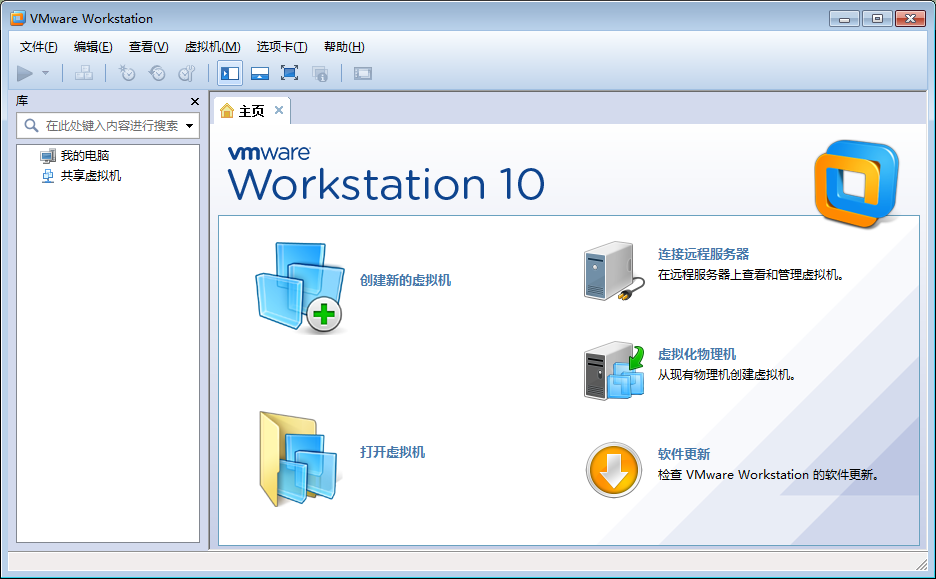
Task: Click the power on play button
Action: point(24,73)
